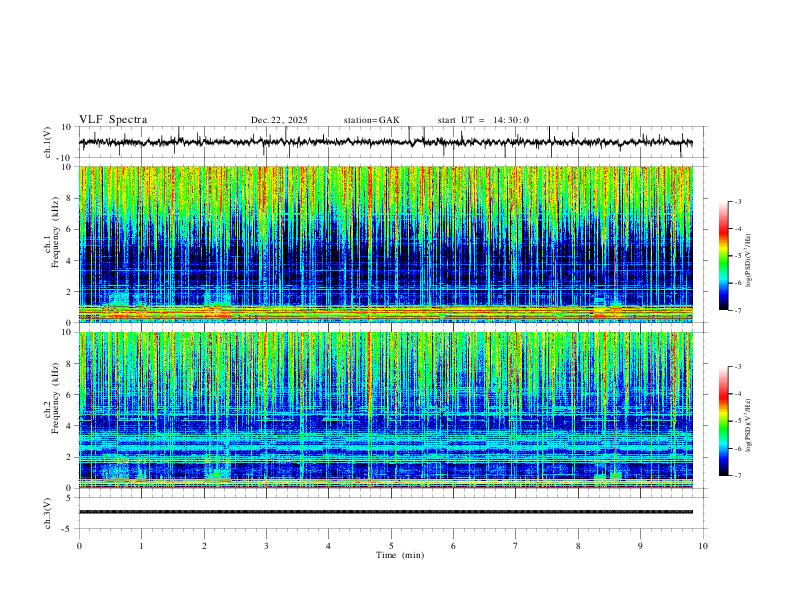Click the "4" kHz tick on ch.2 frequency axis

(x=71, y=426)
